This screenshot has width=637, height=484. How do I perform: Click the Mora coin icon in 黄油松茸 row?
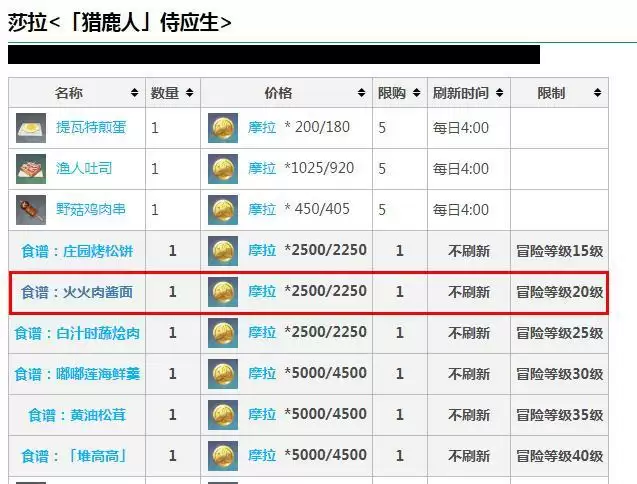pos(223,415)
